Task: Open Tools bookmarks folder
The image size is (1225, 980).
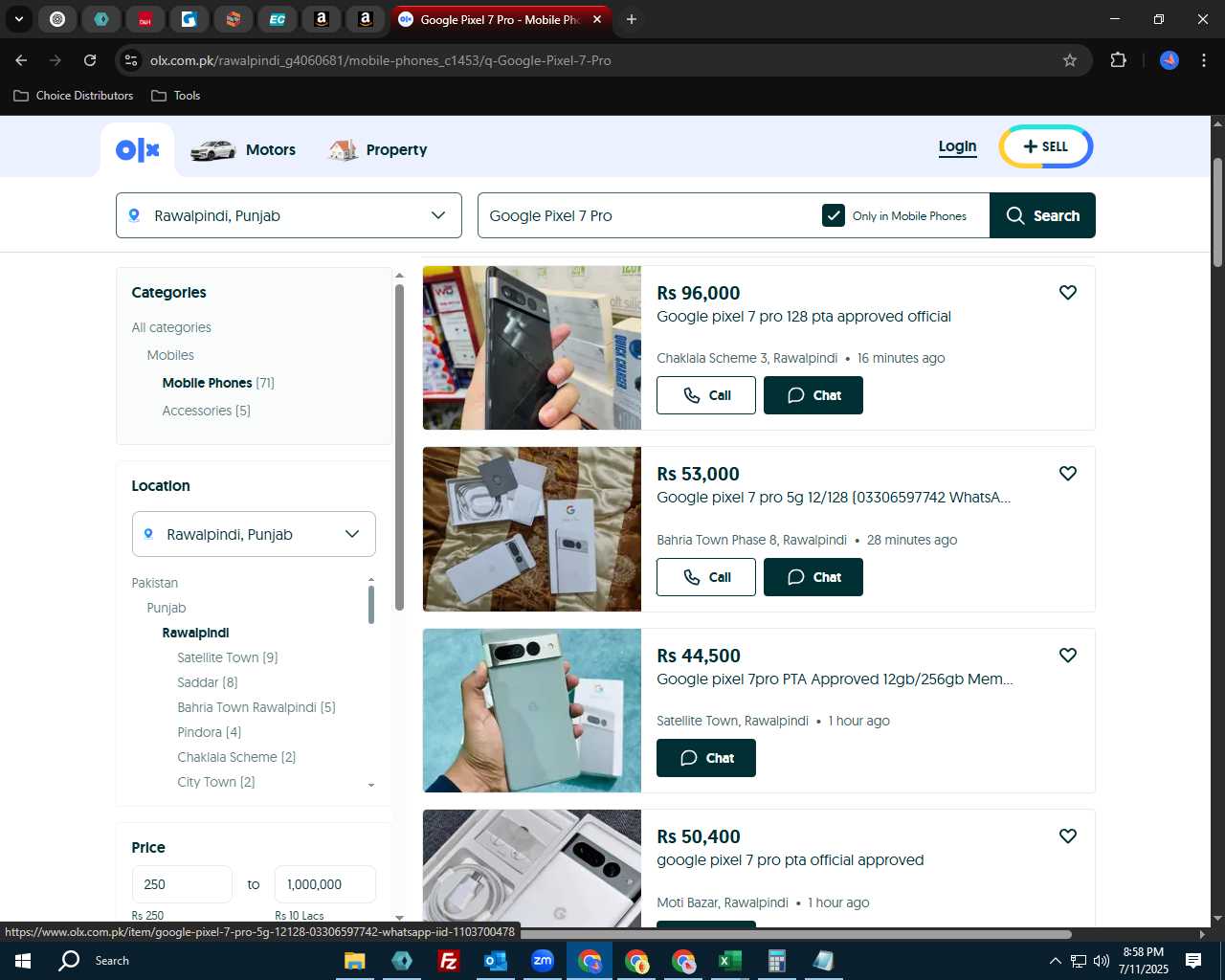Action: coord(176,96)
